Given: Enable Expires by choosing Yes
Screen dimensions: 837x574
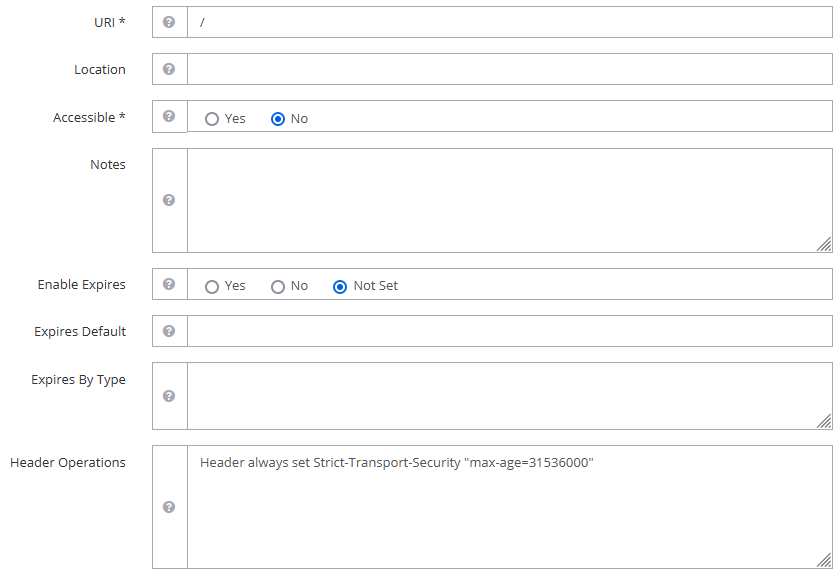Looking at the screenshot, I should click(x=212, y=286).
